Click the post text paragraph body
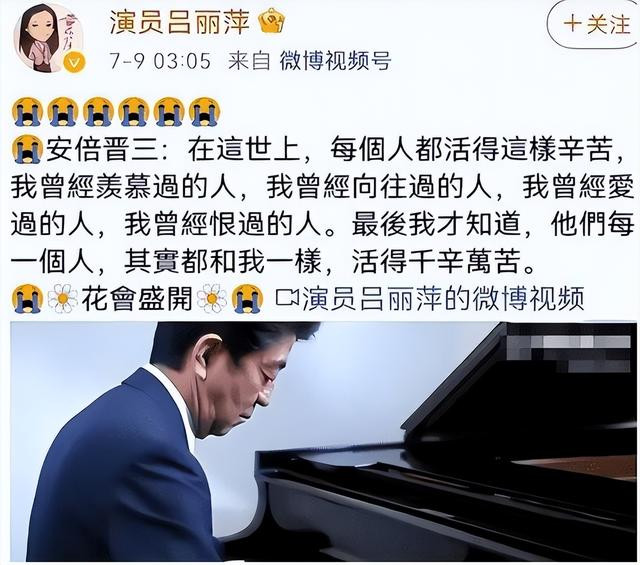Viewport: 640px width, 565px height. (x=322, y=205)
